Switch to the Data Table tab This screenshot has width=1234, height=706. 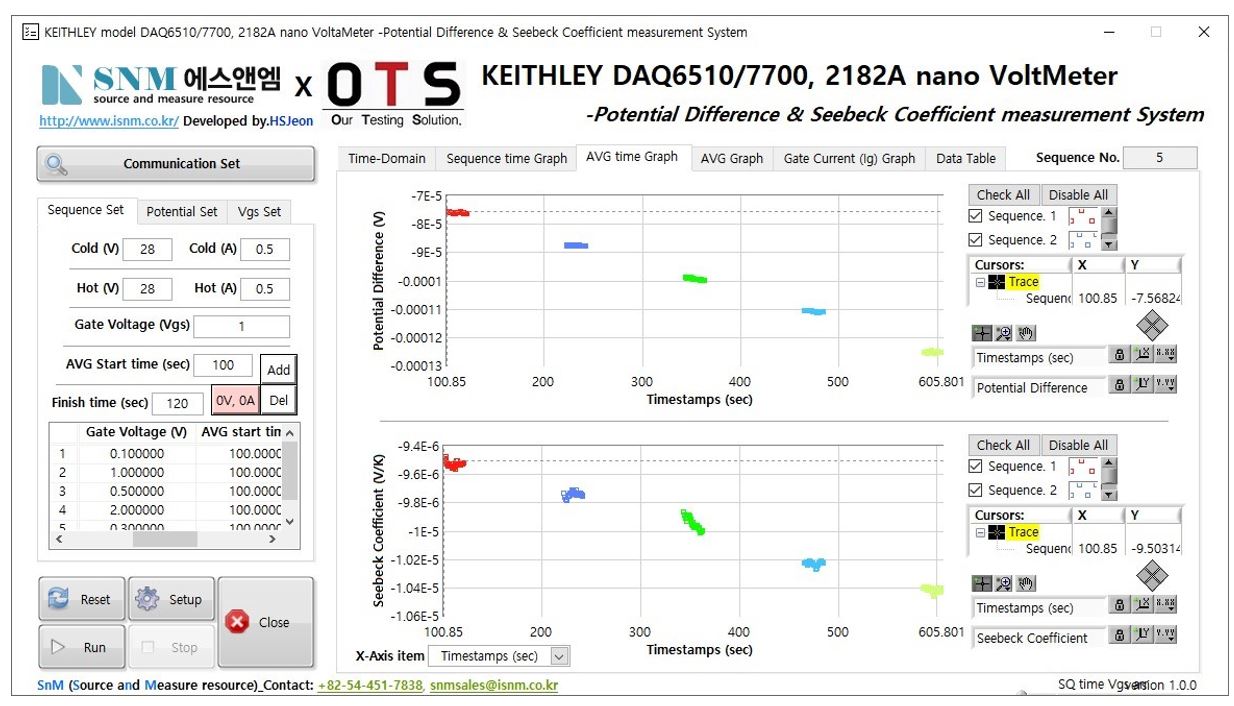click(965, 158)
